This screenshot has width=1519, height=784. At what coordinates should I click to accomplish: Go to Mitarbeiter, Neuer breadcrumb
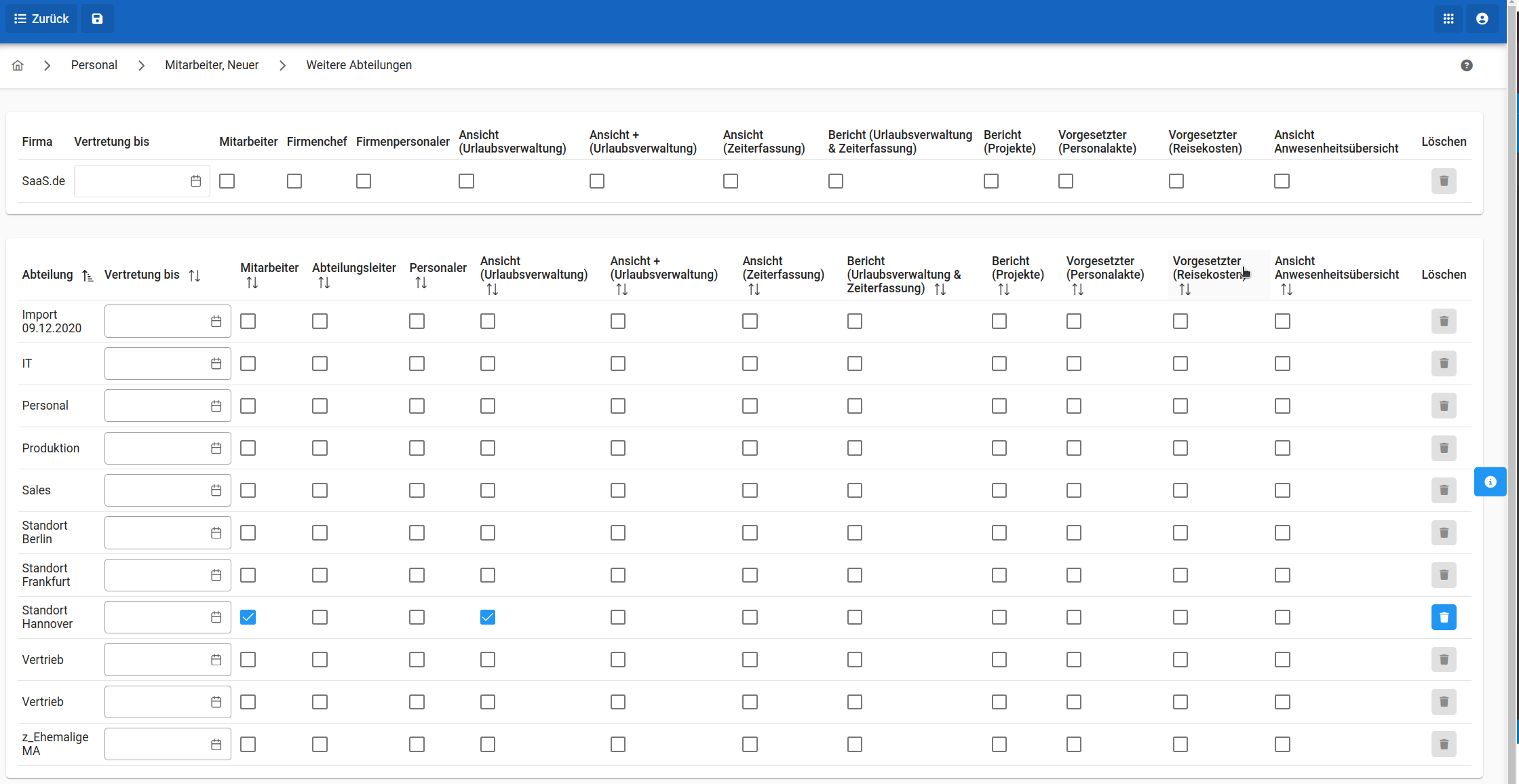coord(212,65)
